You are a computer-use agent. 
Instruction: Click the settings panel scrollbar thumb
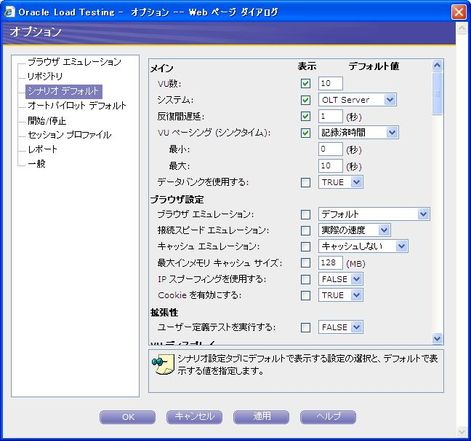[x=437, y=94]
